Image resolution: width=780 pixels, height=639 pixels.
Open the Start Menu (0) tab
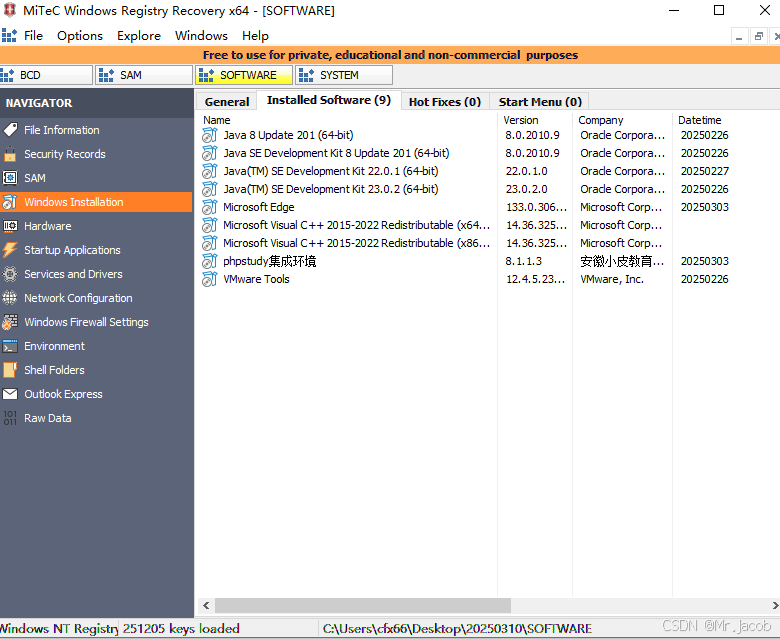540,102
